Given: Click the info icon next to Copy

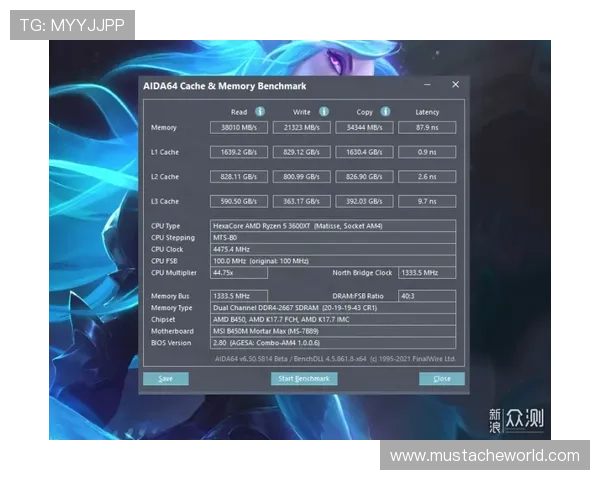Looking at the screenshot, I should click(385, 112).
